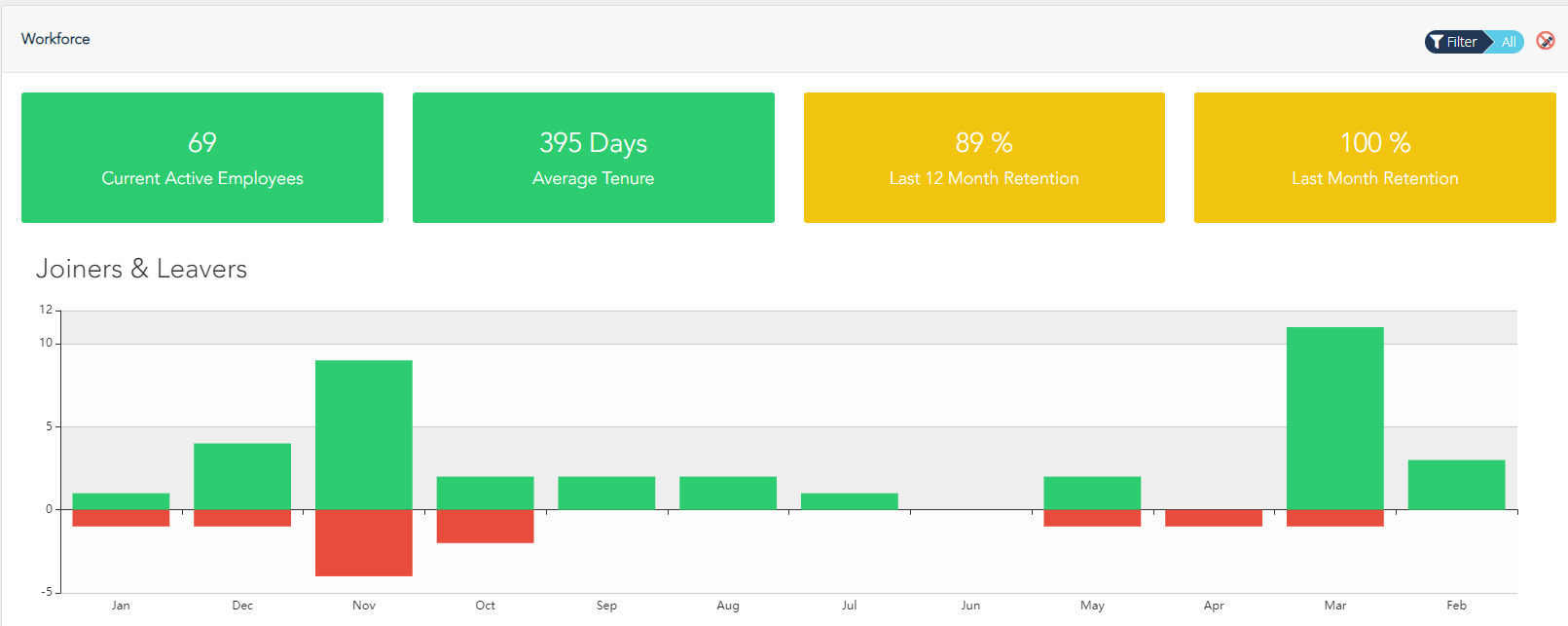Select the green joiners bar for Feb
Image resolution: width=1568 pixels, height=626 pixels.
coord(1457,485)
